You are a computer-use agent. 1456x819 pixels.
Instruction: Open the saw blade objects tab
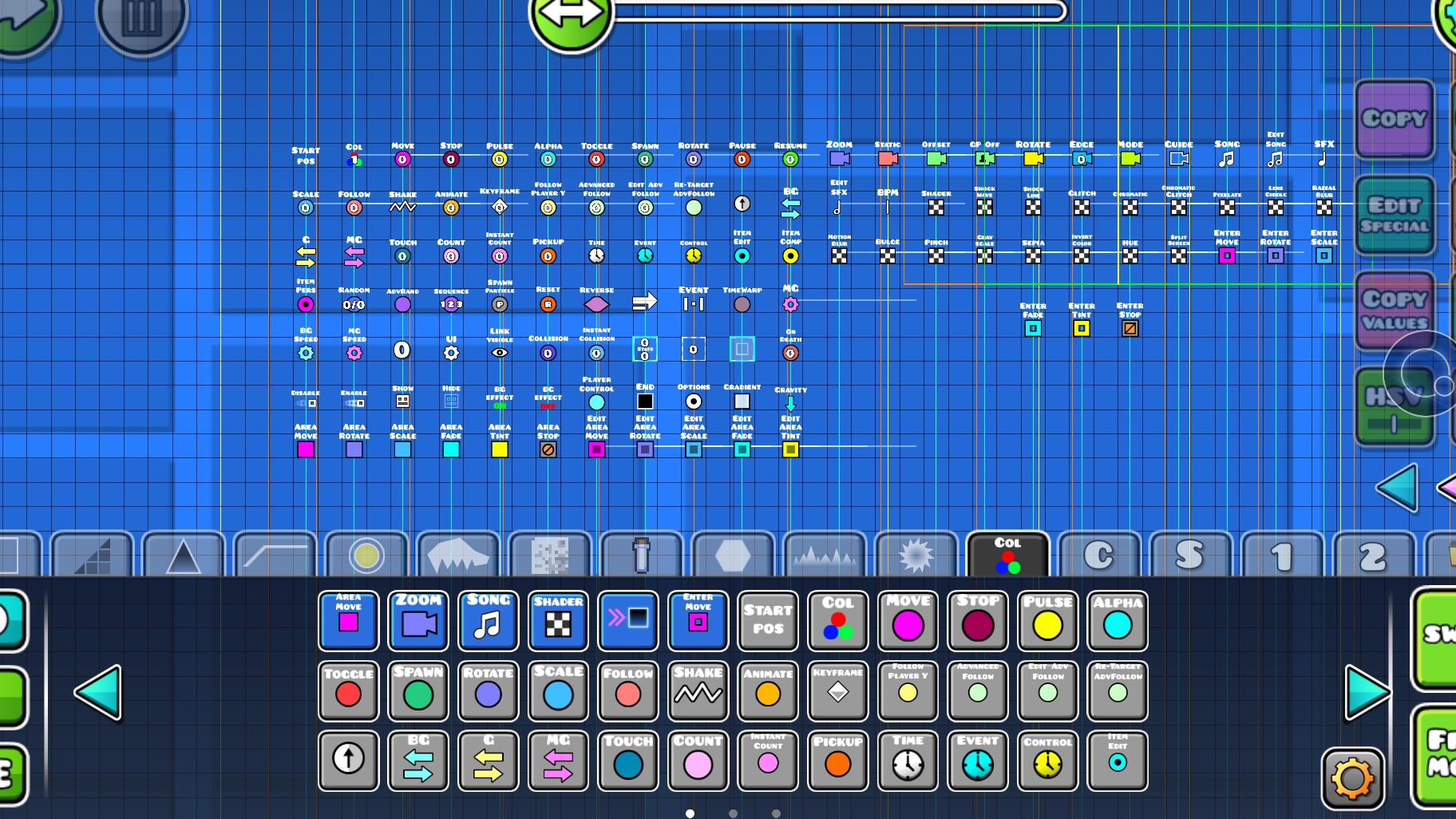(916, 554)
